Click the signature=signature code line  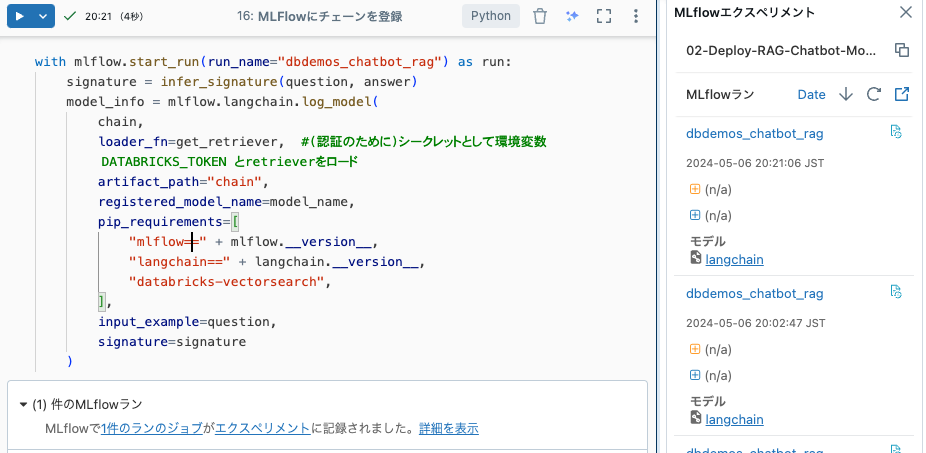click(172, 342)
